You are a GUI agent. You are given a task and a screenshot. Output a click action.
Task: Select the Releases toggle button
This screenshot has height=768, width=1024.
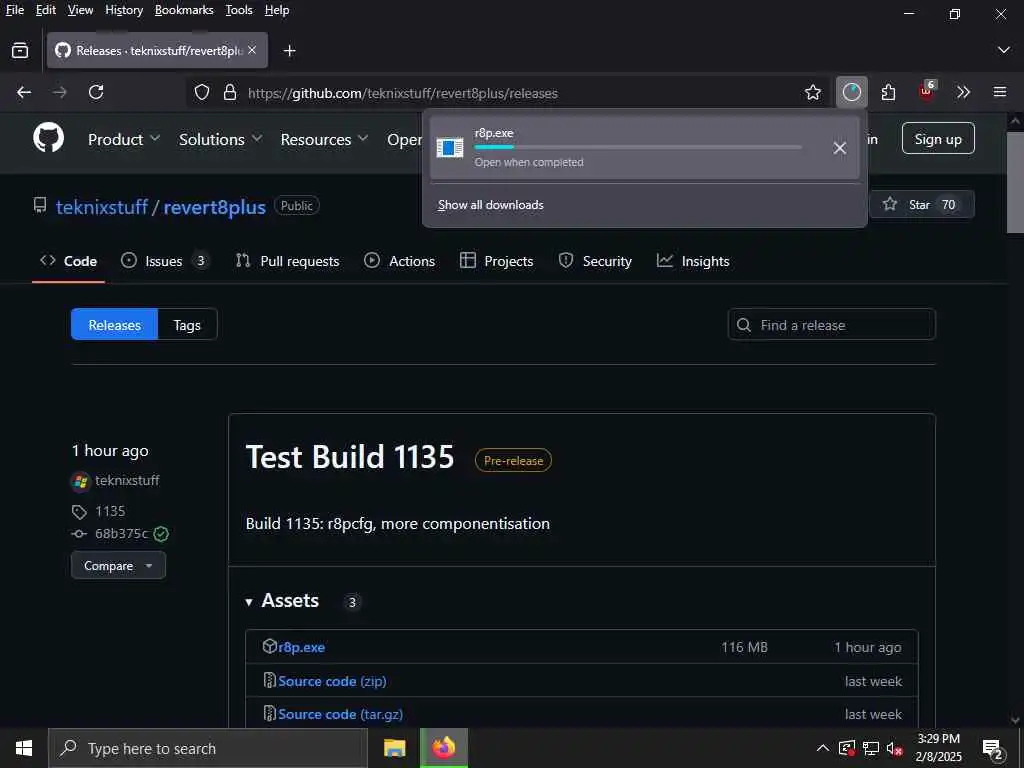[114, 325]
